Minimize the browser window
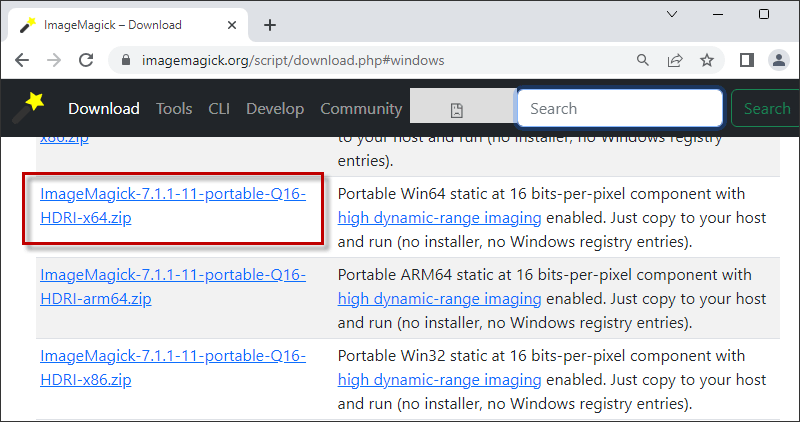 tap(718, 14)
